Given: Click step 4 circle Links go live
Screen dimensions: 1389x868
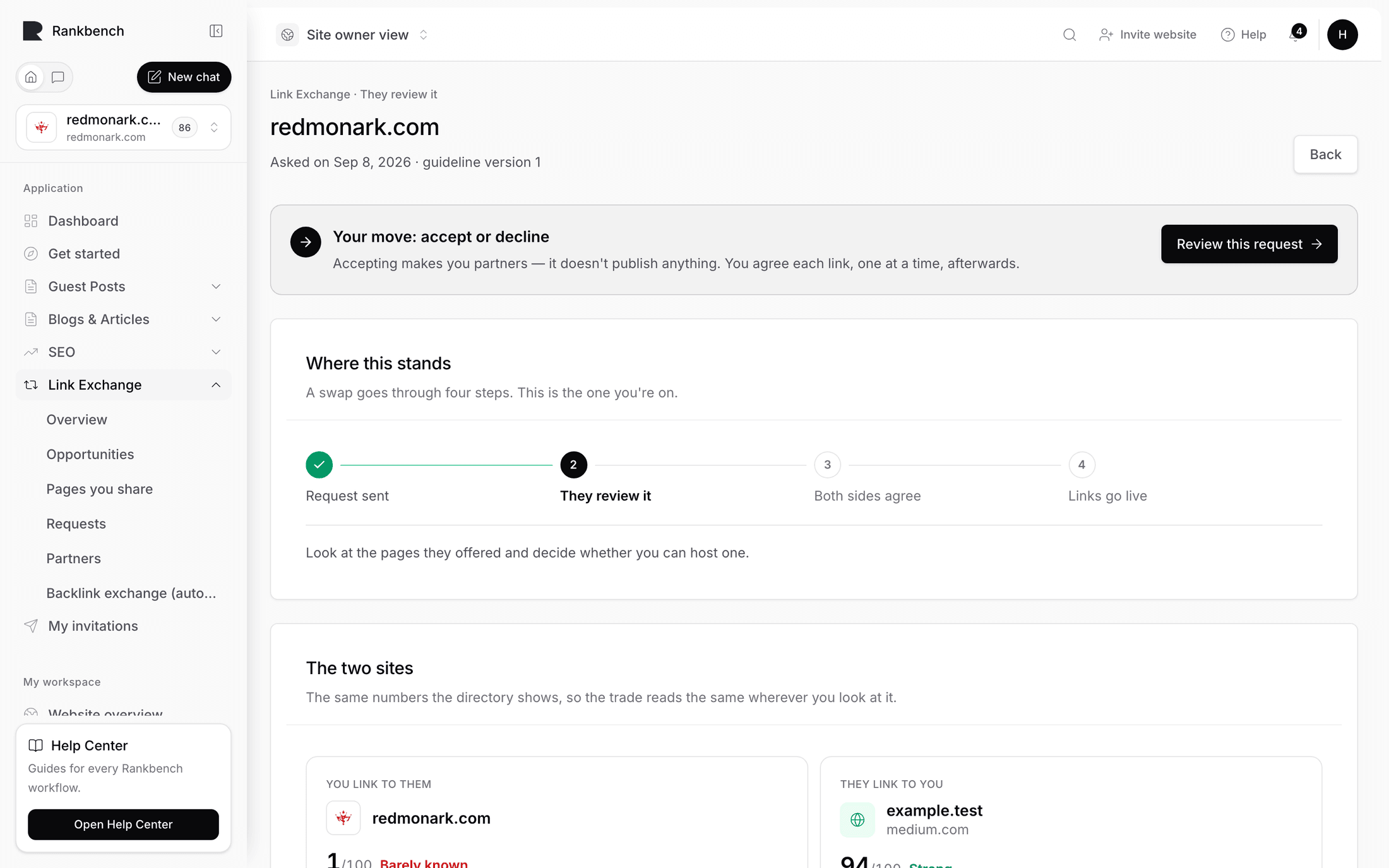Looking at the screenshot, I should click(x=1082, y=465).
